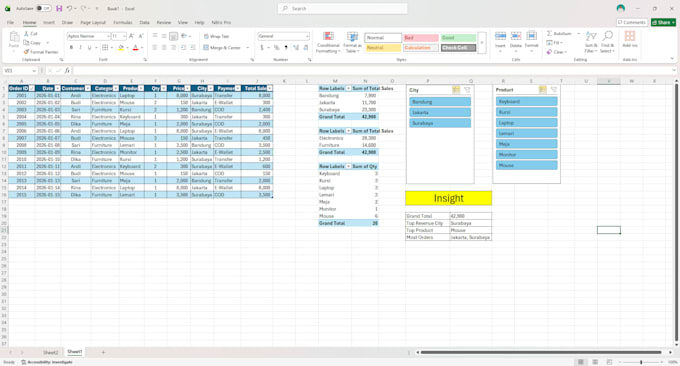
Task: Click the Comma Style icon
Action: pyautogui.click(x=286, y=47)
